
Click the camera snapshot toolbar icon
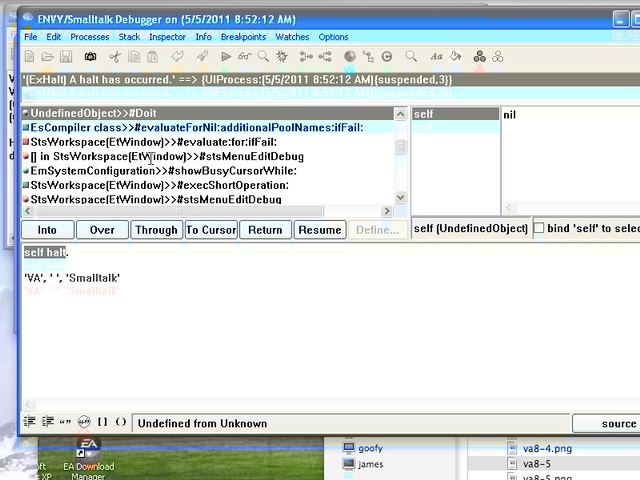click(x=90, y=56)
